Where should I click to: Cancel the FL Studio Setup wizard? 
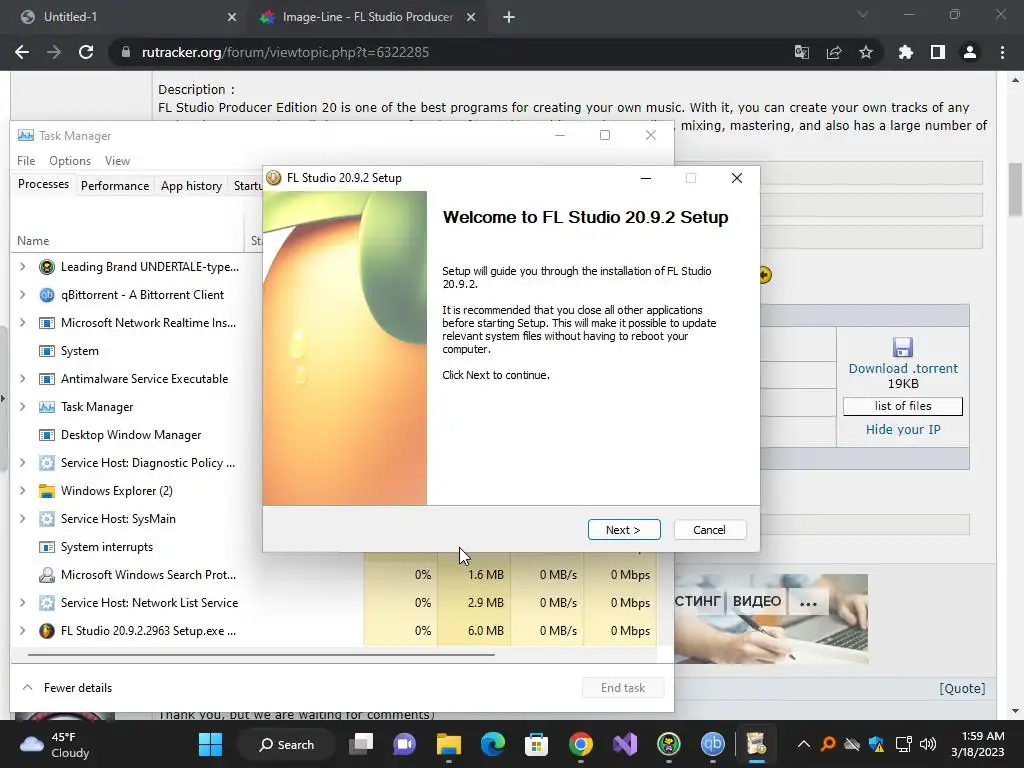[x=709, y=530]
